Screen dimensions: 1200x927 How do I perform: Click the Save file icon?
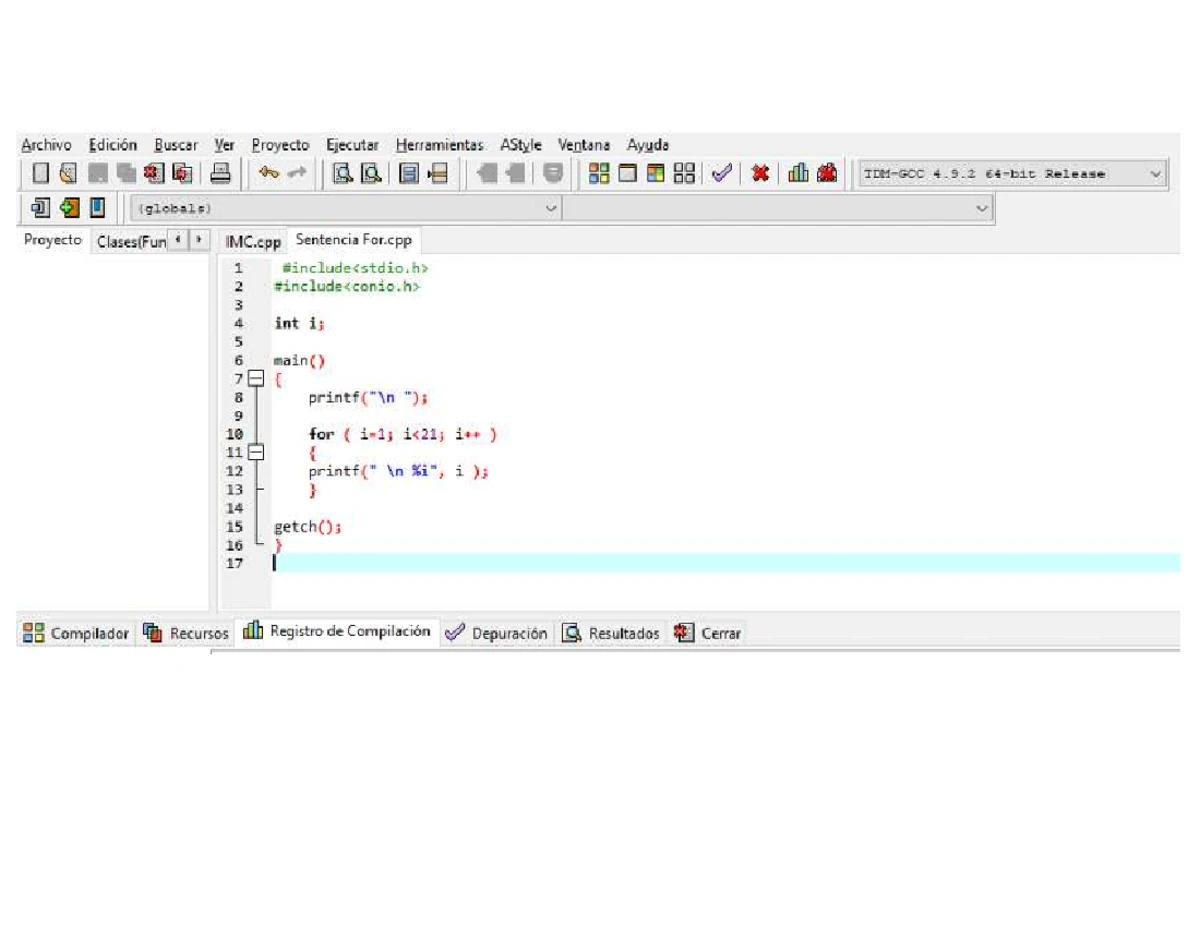click(97, 173)
